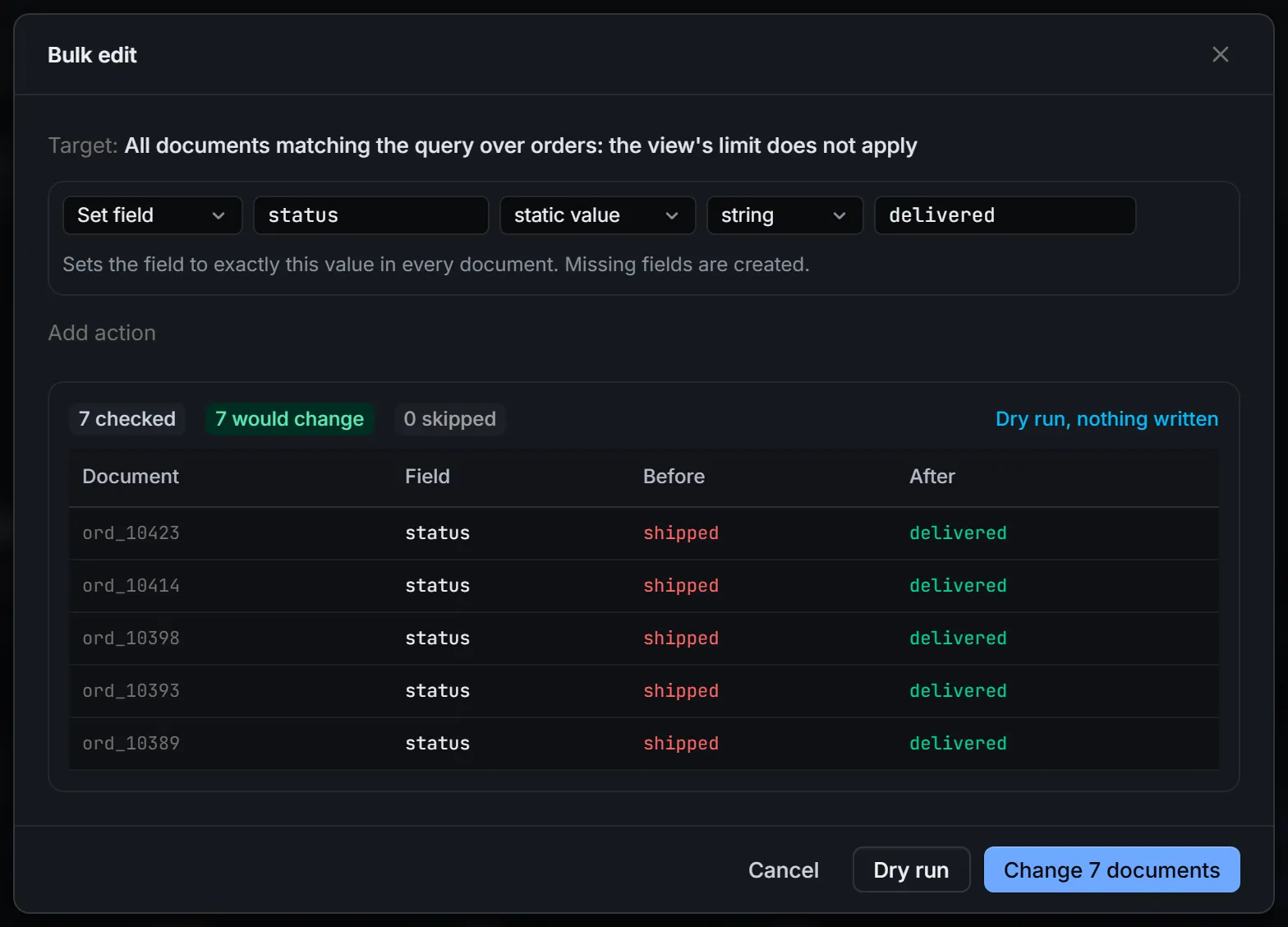Click delivered value in ord_10389 row
This screenshot has width=1288, height=927.
tap(958, 744)
